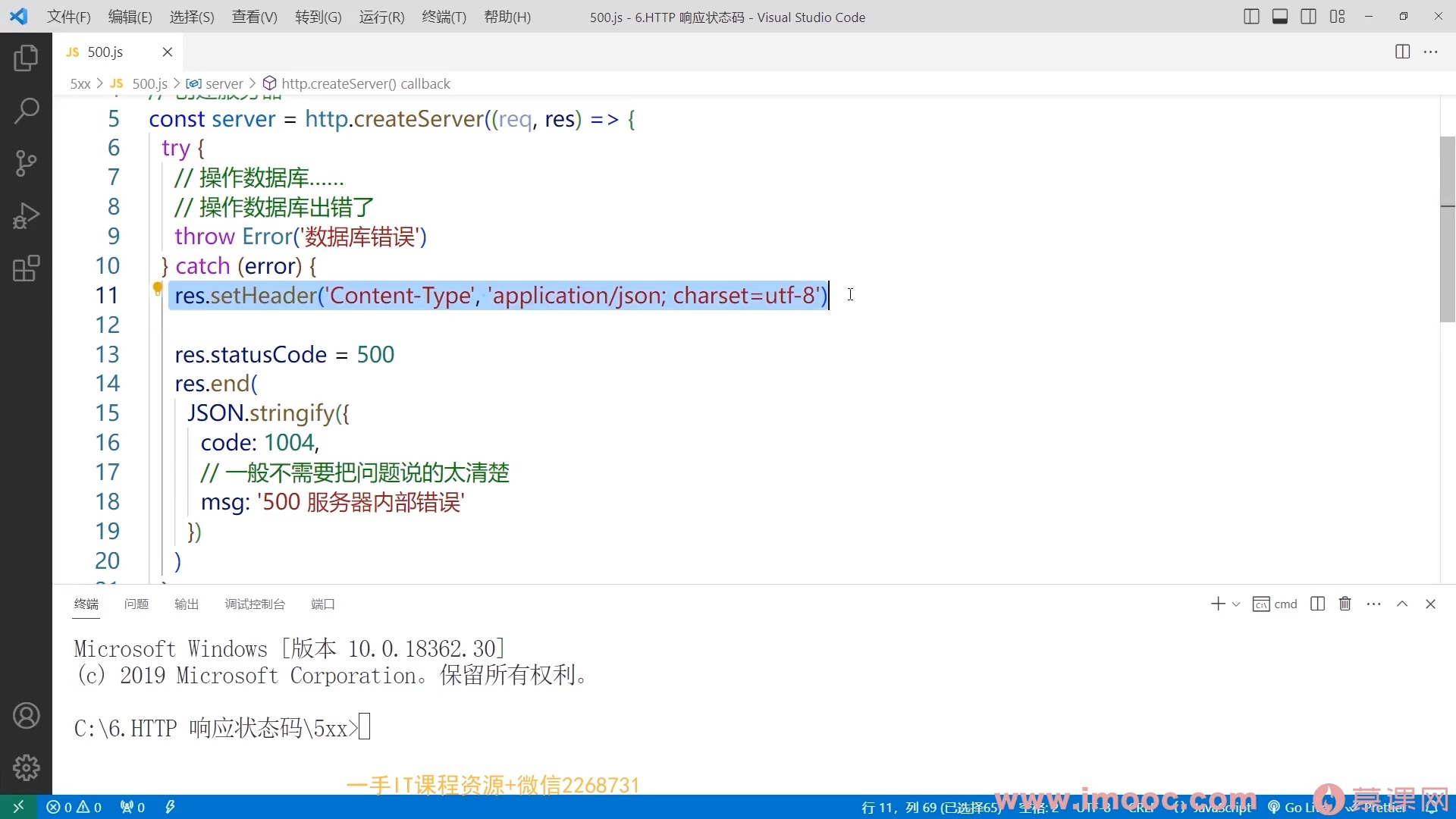Click the line and column status entry
The width and height of the screenshot is (1456, 819).
932,808
